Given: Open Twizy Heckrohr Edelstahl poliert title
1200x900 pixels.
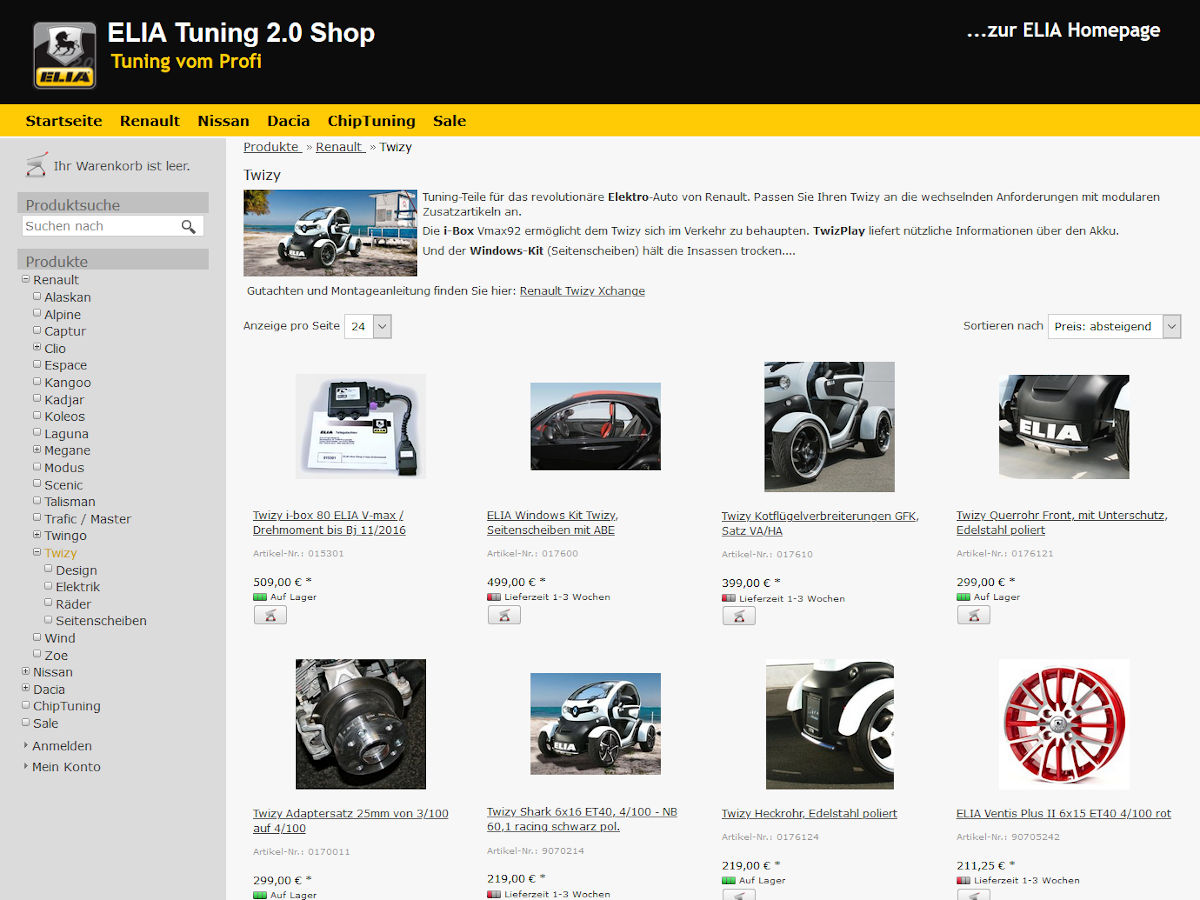Looking at the screenshot, I should coord(809,814).
